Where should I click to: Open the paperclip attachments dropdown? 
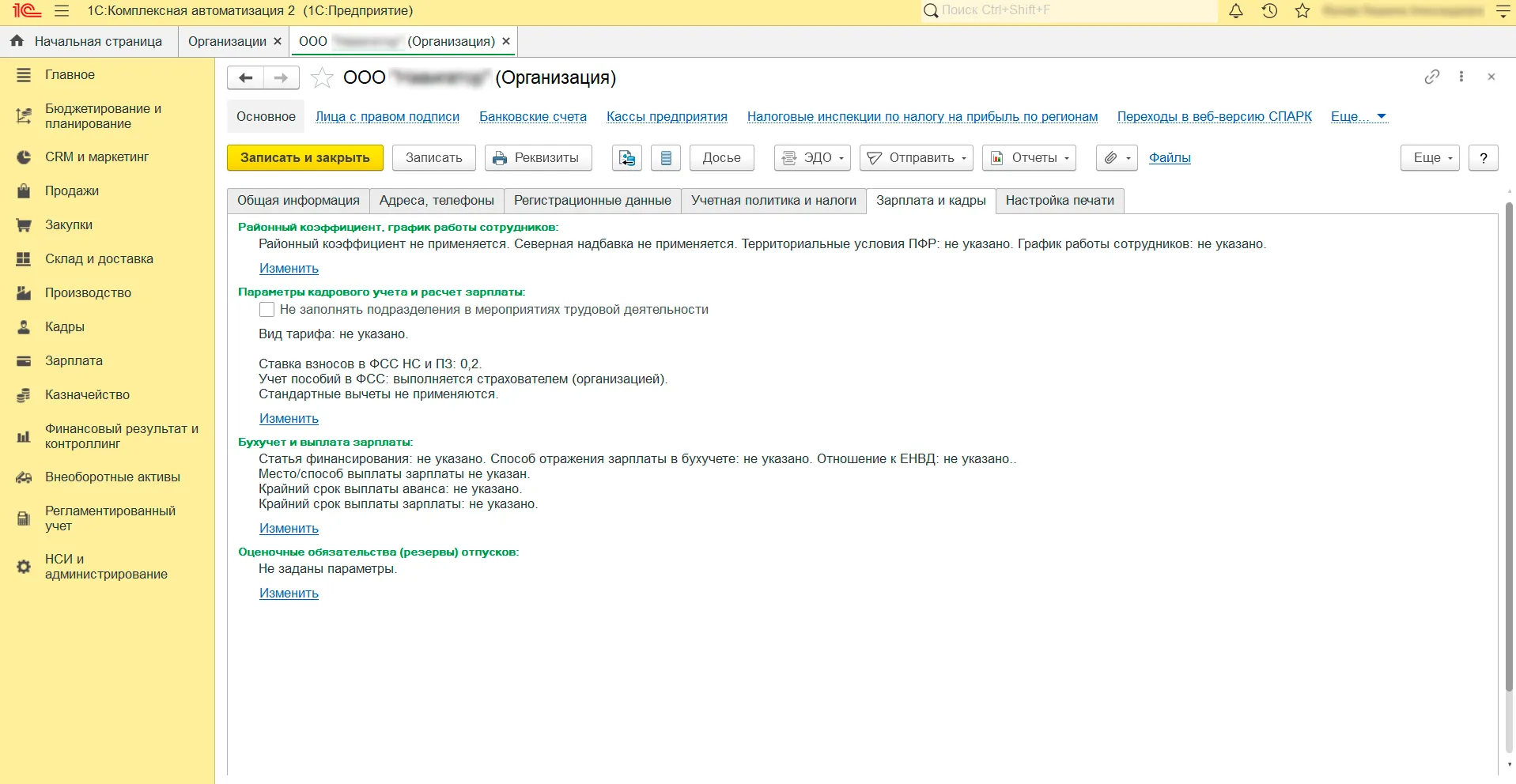click(1117, 158)
